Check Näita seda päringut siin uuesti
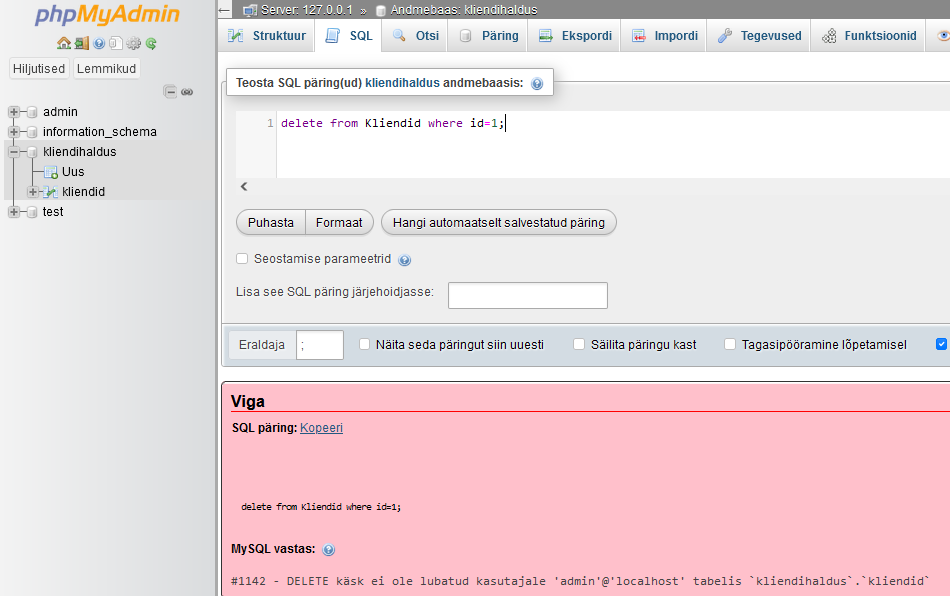 tap(364, 344)
